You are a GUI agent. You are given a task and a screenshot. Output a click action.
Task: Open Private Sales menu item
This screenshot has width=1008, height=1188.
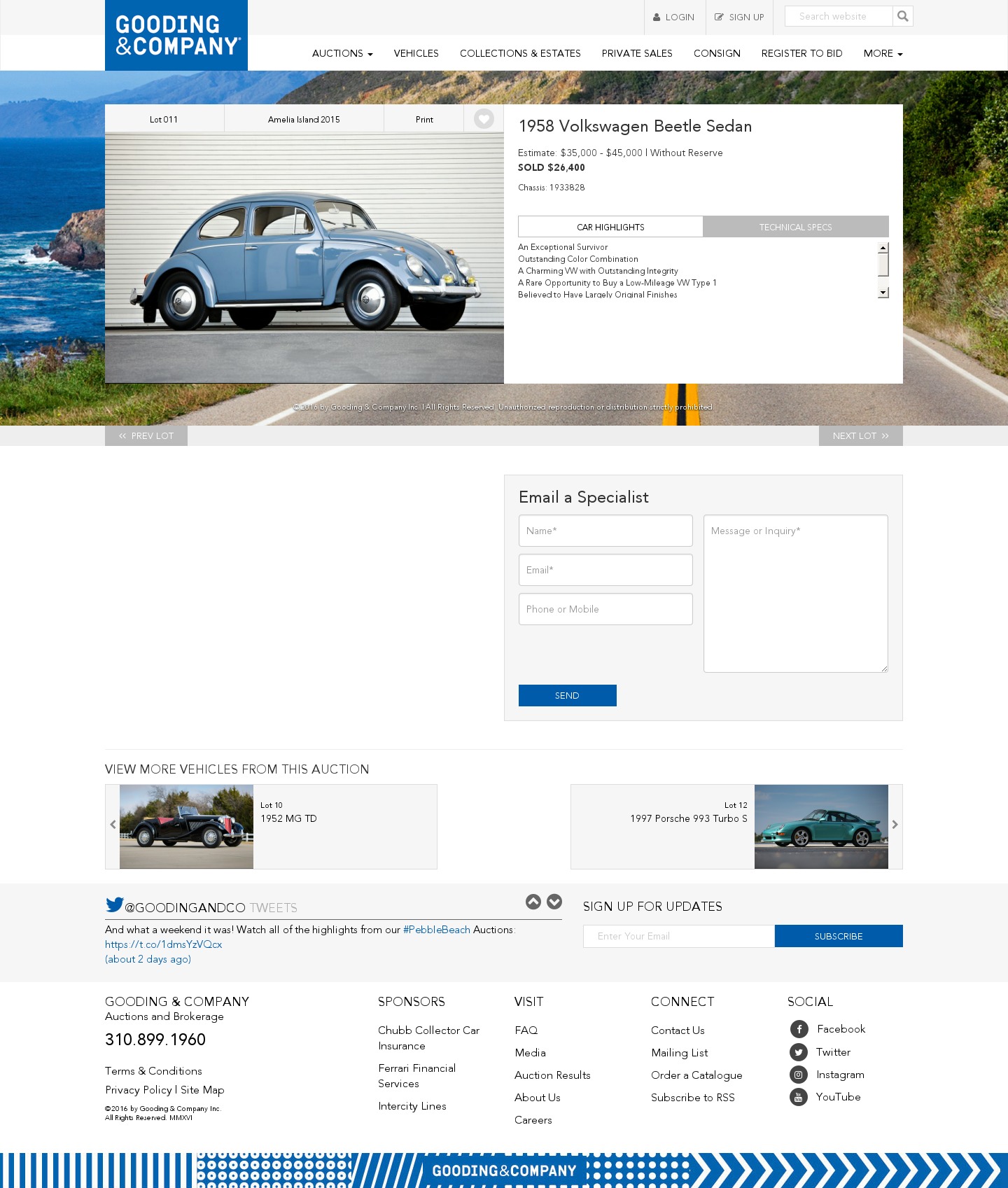[x=637, y=53]
